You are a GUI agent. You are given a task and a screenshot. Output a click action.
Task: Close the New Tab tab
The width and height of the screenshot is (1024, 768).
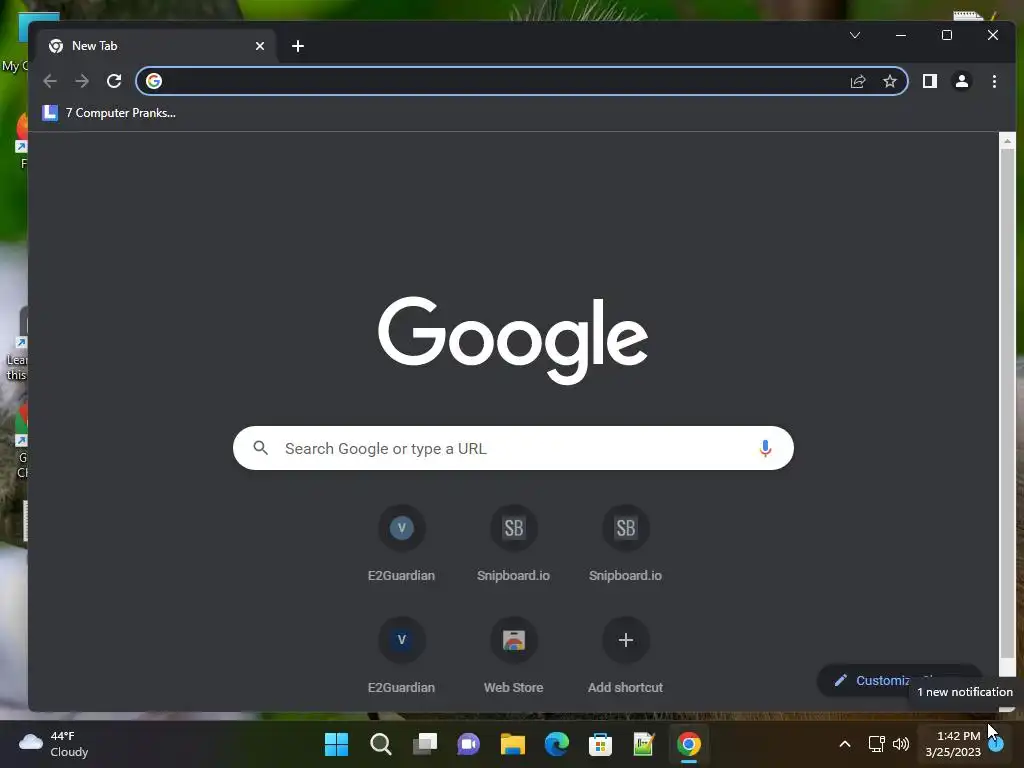point(260,46)
